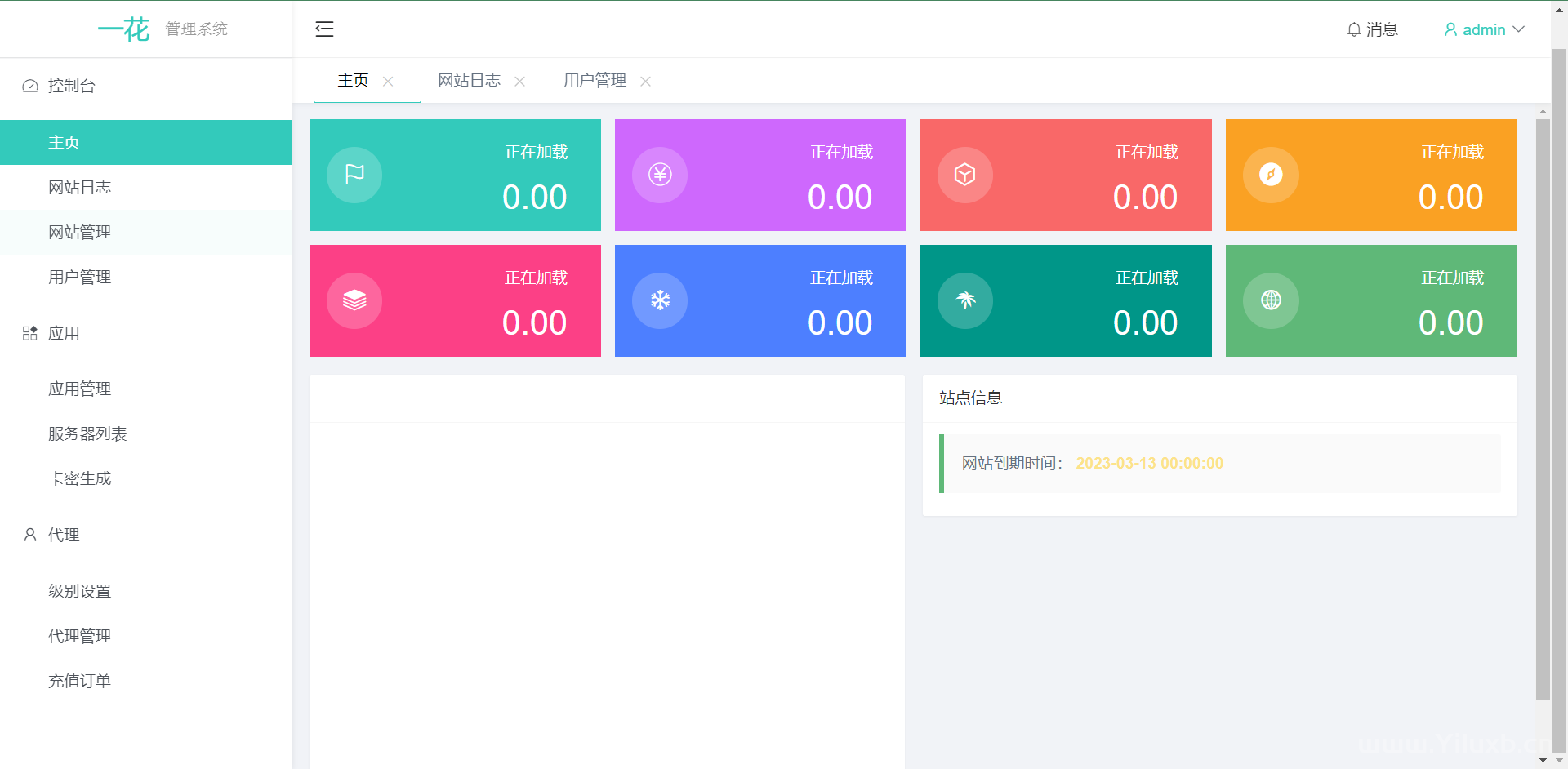Click the admin user avatar icon

click(1450, 29)
